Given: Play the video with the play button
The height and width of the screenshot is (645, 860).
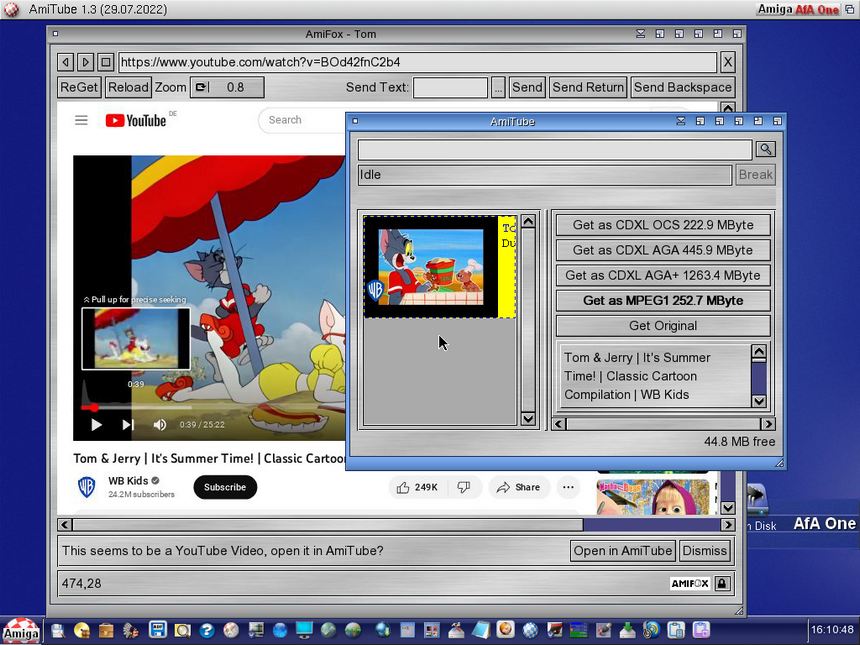Looking at the screenshot, I should tap(96, 425).
